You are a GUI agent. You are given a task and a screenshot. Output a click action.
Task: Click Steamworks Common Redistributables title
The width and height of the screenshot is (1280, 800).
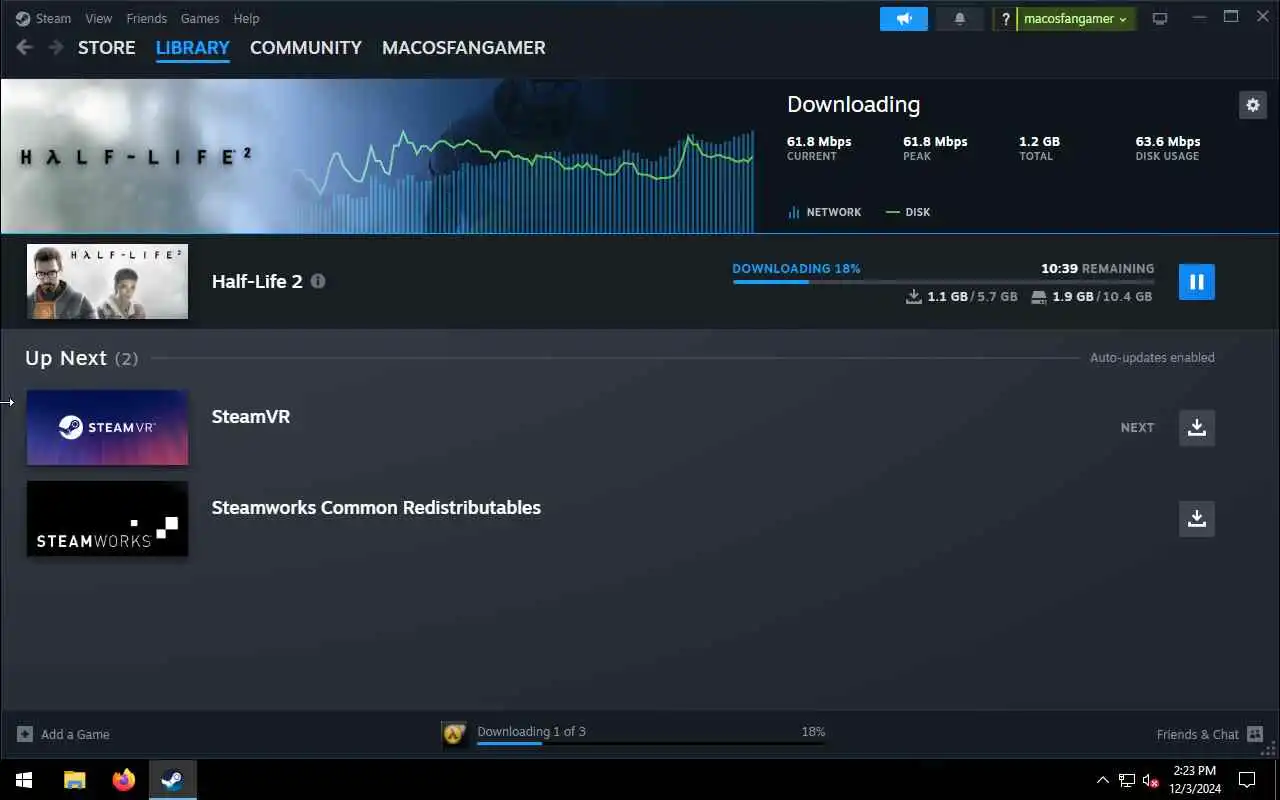tap(376, 507)
